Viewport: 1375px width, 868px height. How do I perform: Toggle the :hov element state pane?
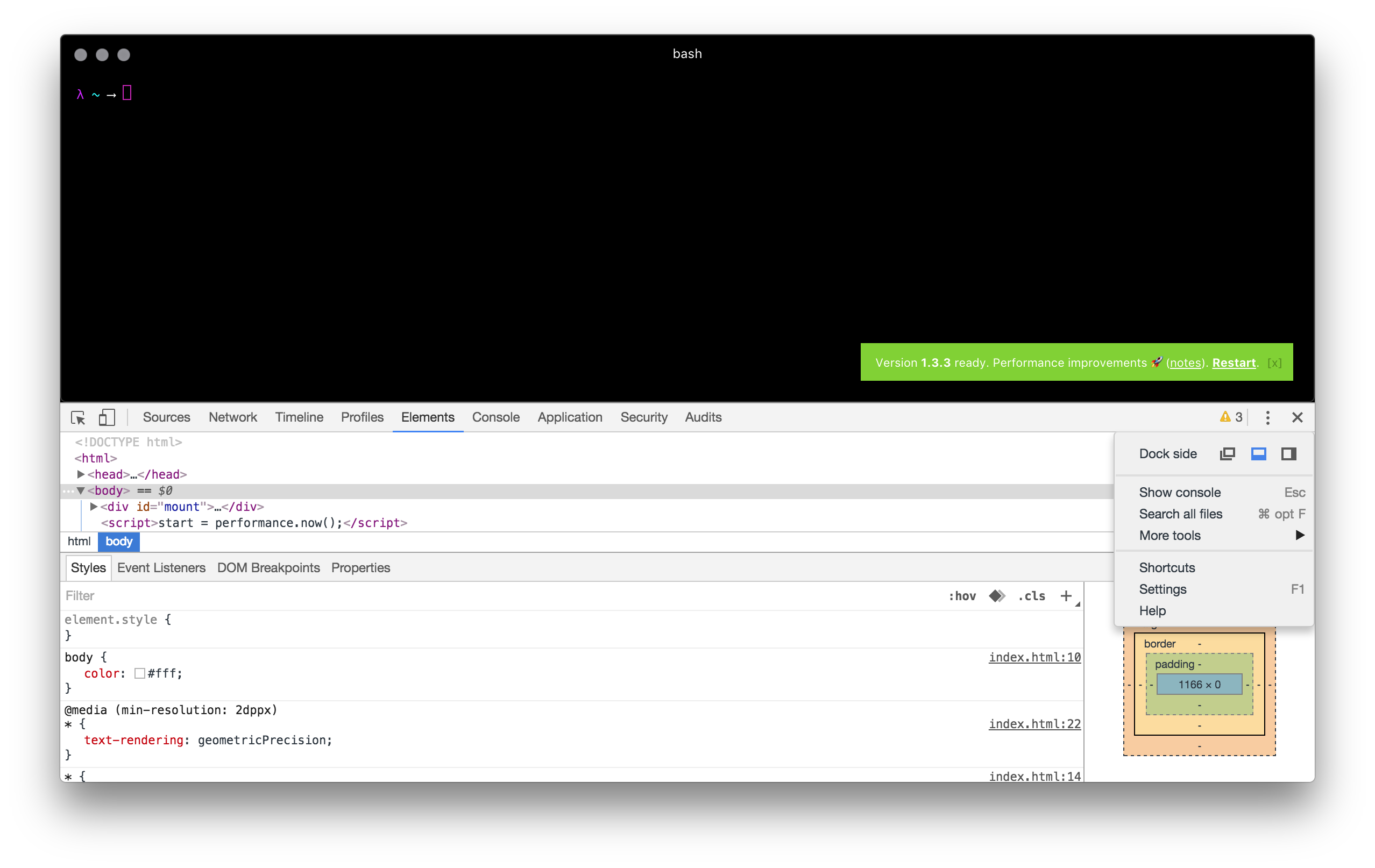(x=963, y=596)
